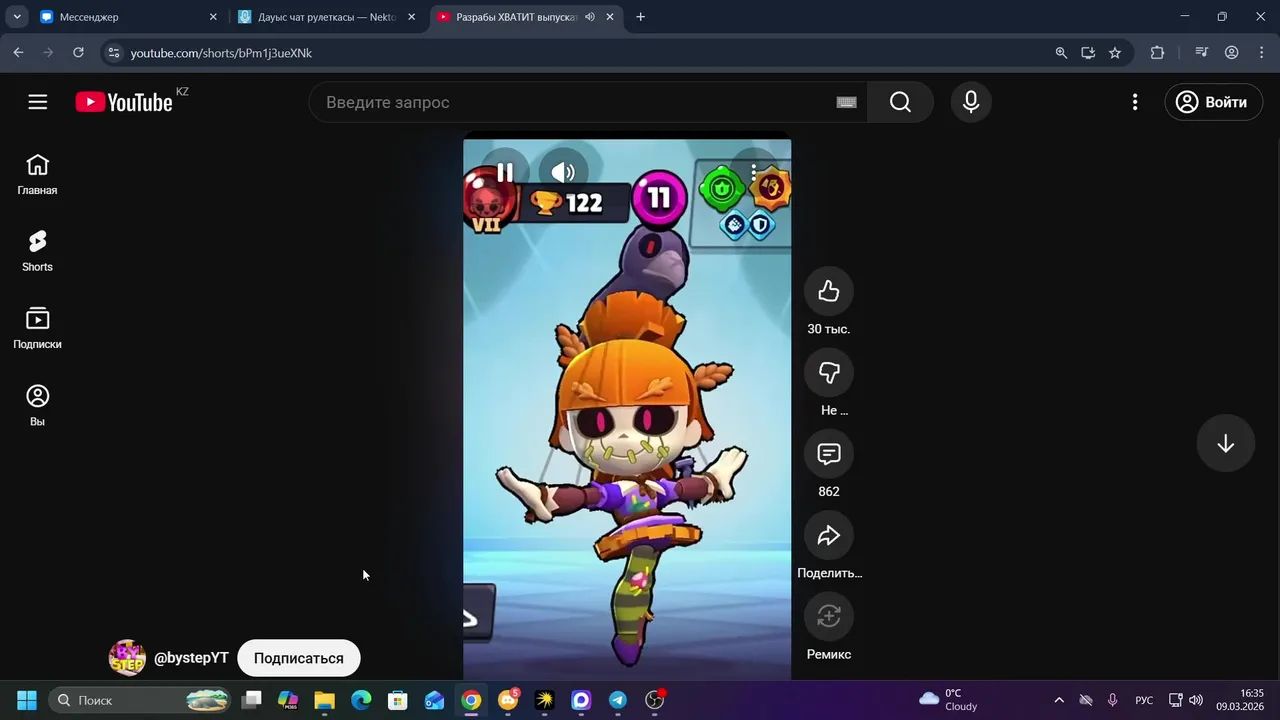
Task: Open the three-dot menu on the short
Action: pos(753,172)
